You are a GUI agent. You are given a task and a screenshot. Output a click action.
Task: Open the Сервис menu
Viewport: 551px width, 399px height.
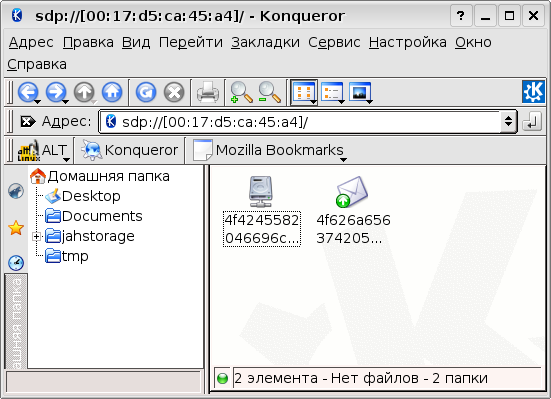point(334,42)
